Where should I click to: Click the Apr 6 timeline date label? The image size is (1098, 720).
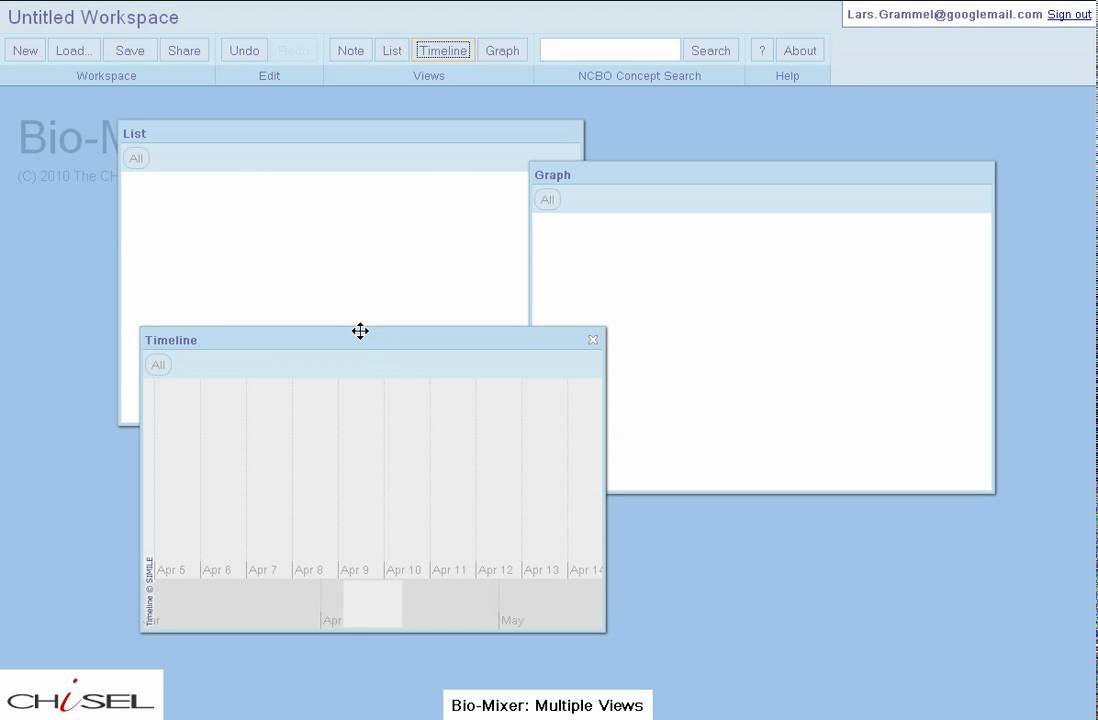tap(217, 570)
